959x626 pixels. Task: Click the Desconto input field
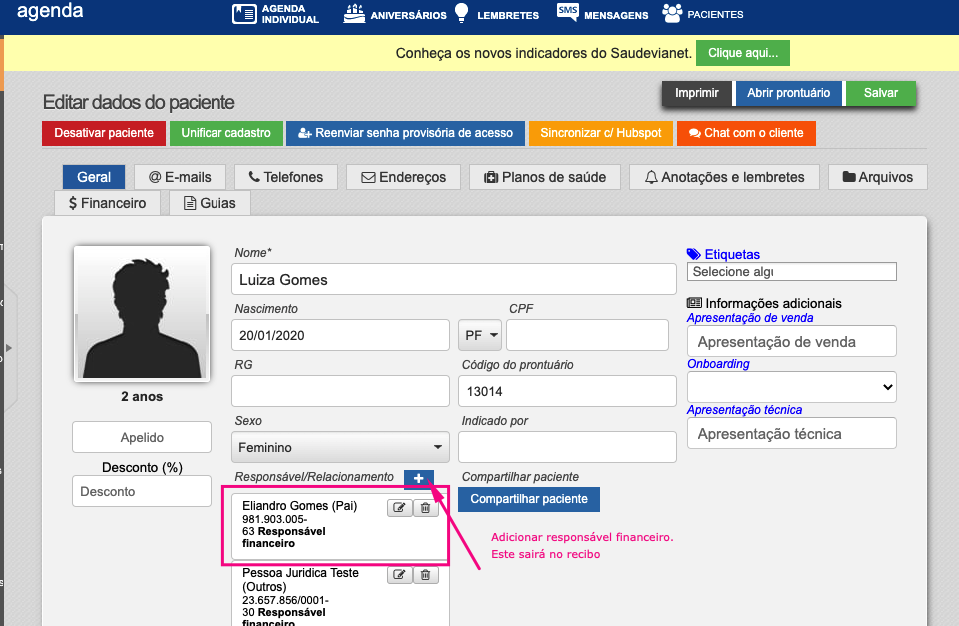click(142, 492)
